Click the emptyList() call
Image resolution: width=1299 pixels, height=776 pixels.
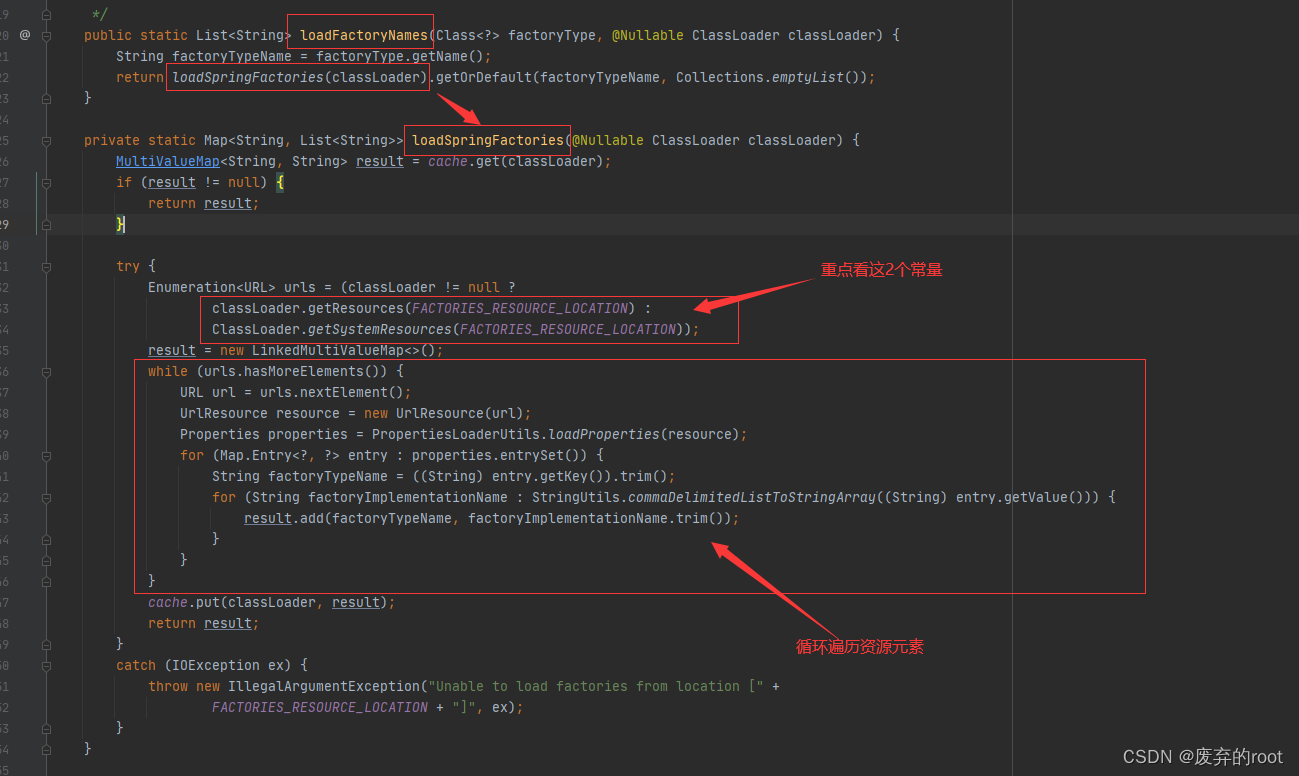(x=816, y=77)
